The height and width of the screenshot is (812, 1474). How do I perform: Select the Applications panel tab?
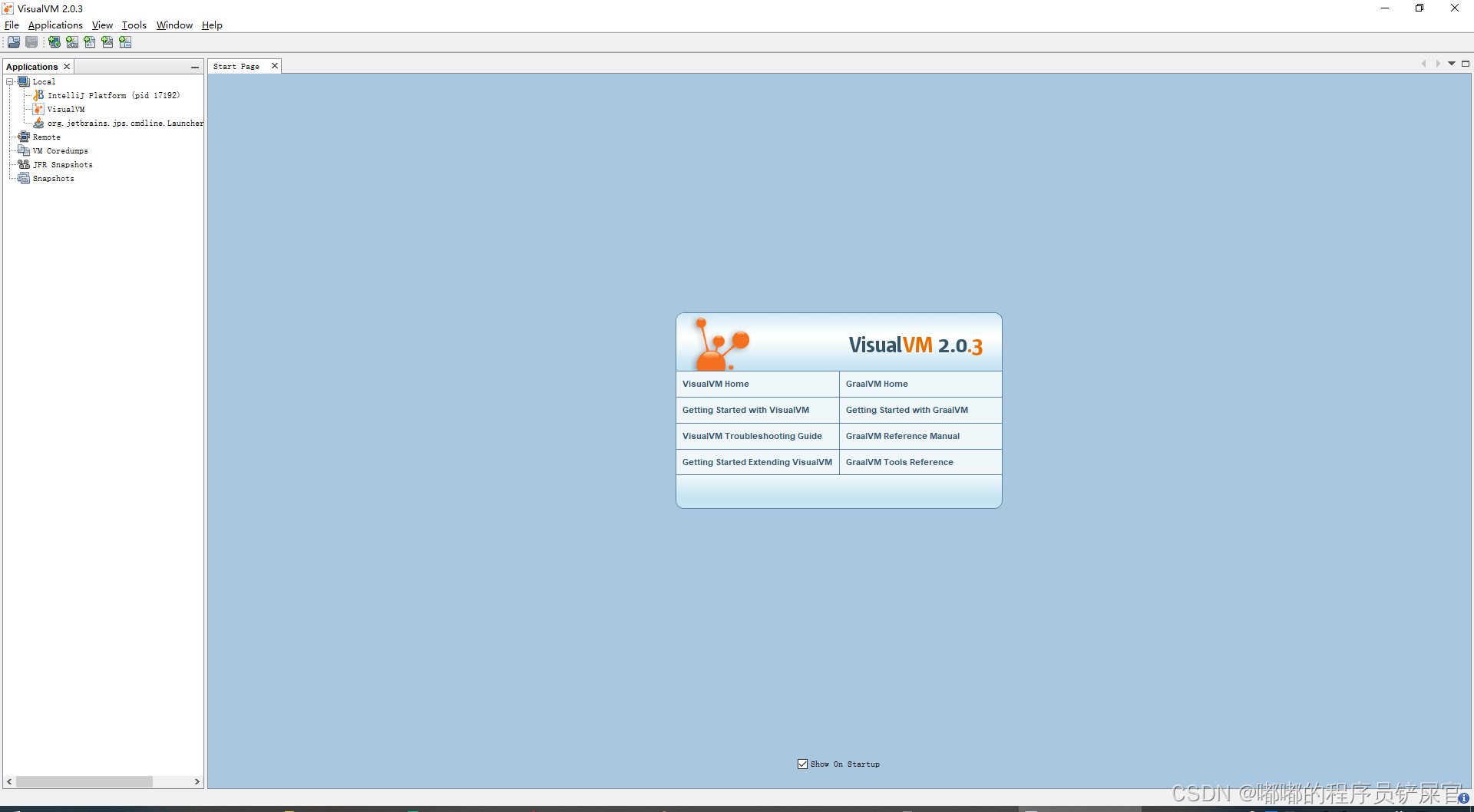pos(32,67)
